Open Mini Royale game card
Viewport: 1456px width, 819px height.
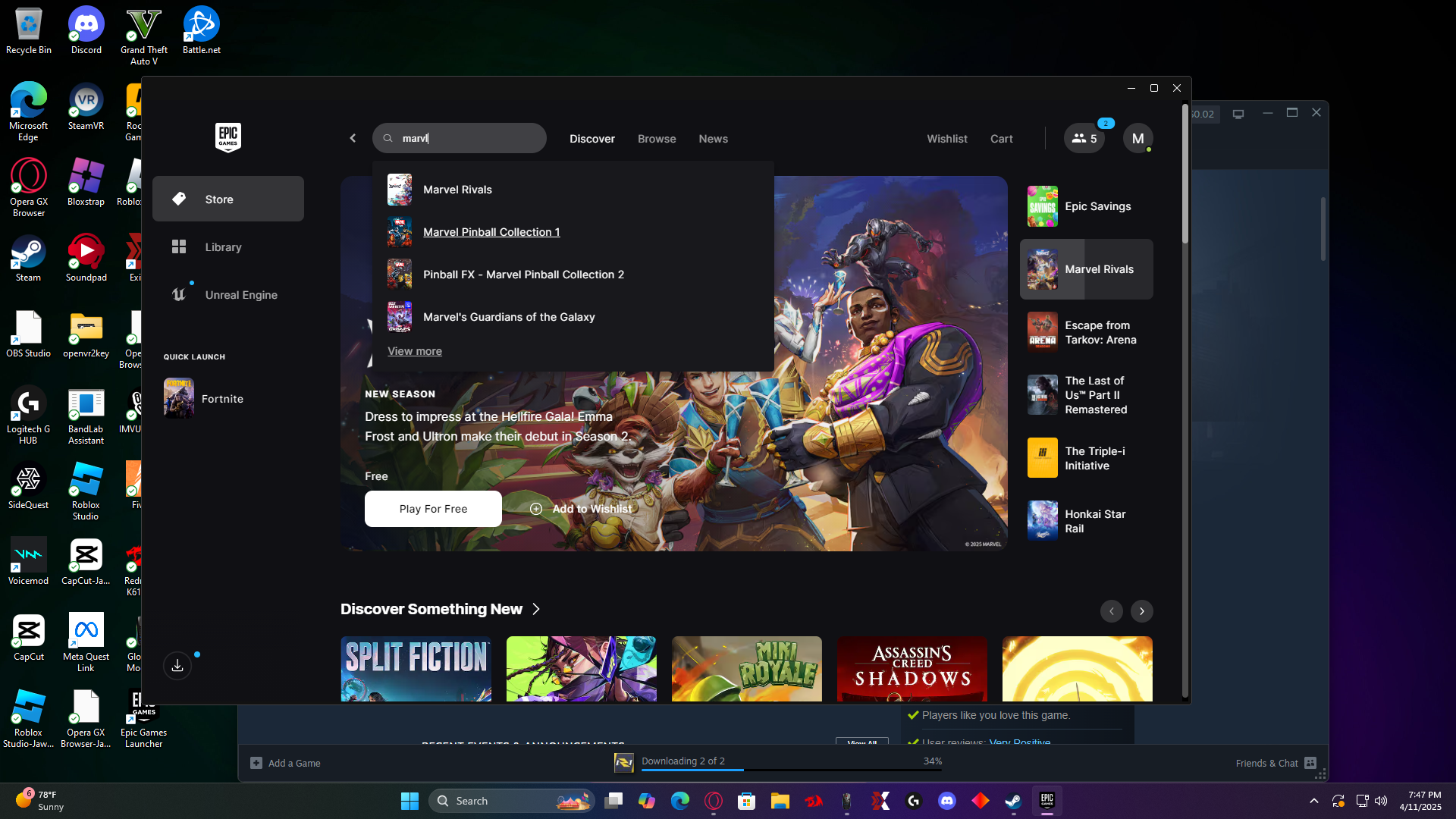747,669
